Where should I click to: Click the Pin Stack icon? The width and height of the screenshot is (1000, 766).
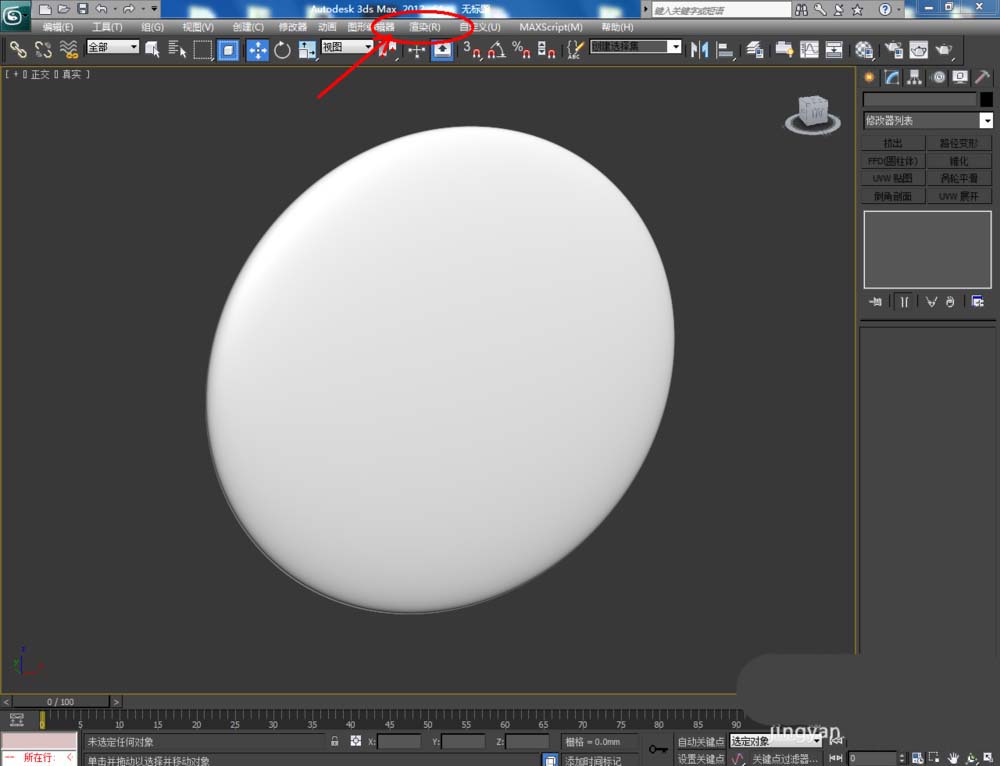[x=876, y=301]
